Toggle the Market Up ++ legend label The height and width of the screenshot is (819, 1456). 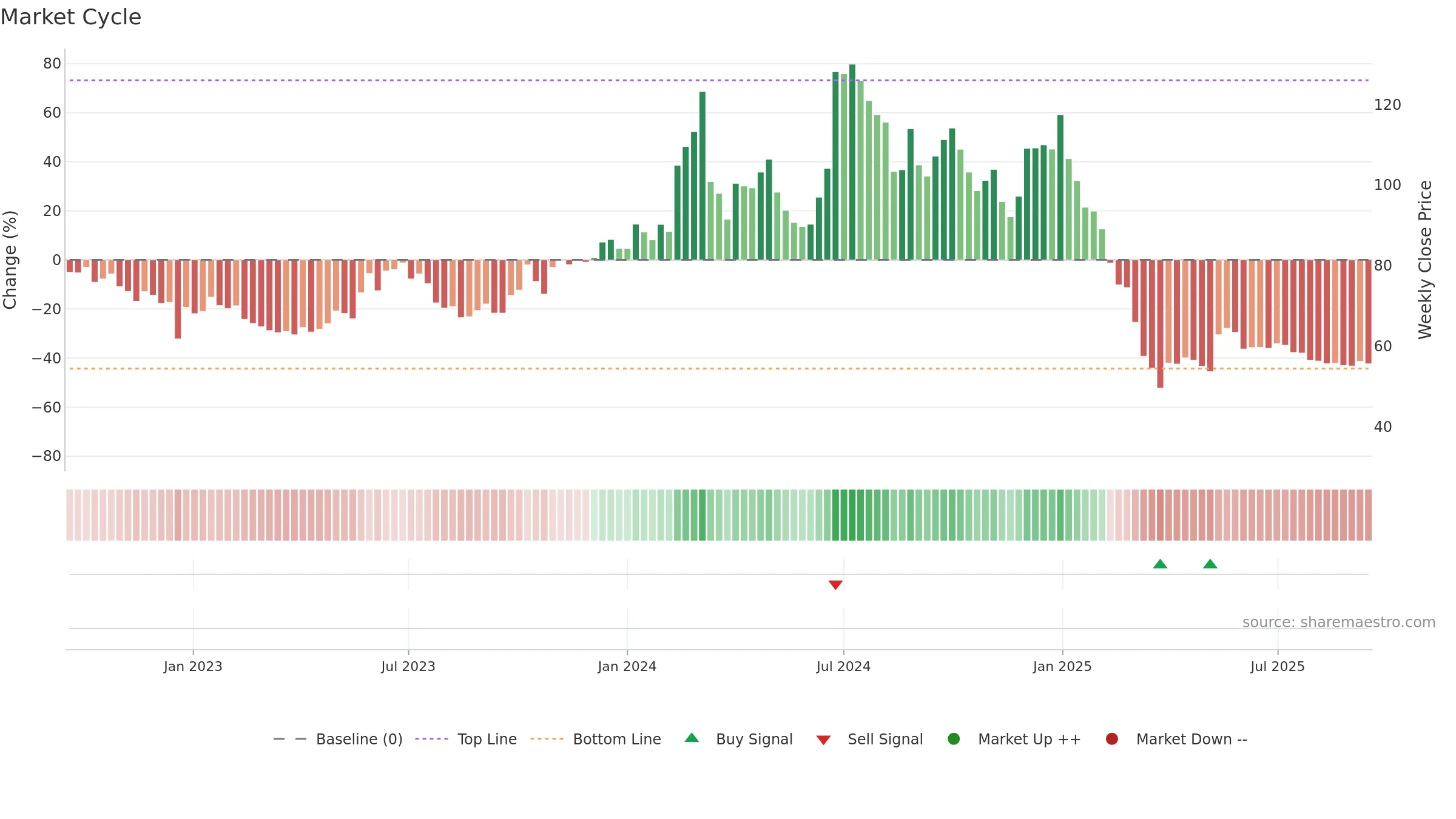pos(1030,739)
